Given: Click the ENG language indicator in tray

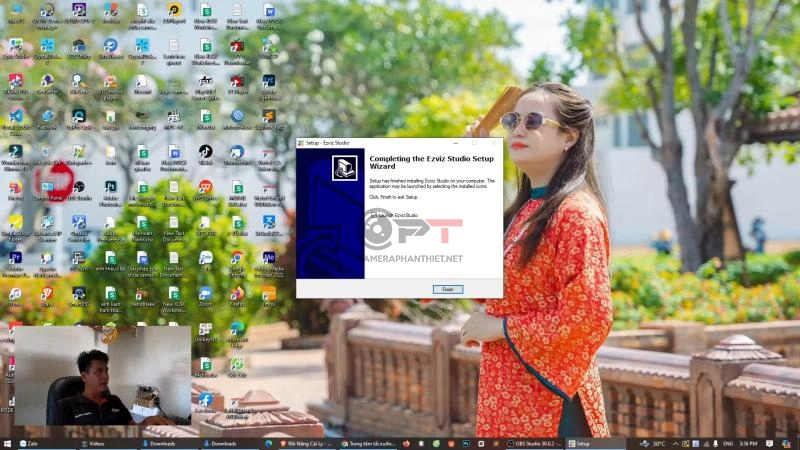Looking at the screenshot, I should [728, 444].
